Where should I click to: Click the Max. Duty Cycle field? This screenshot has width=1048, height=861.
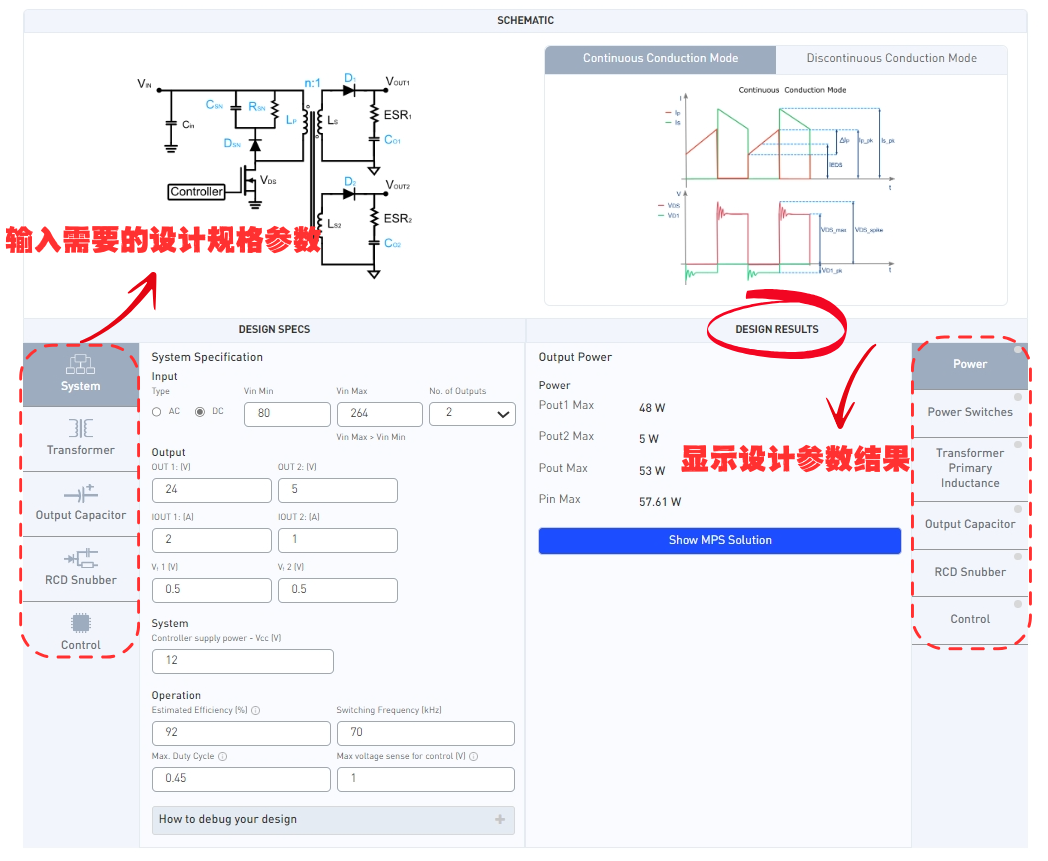241,779
